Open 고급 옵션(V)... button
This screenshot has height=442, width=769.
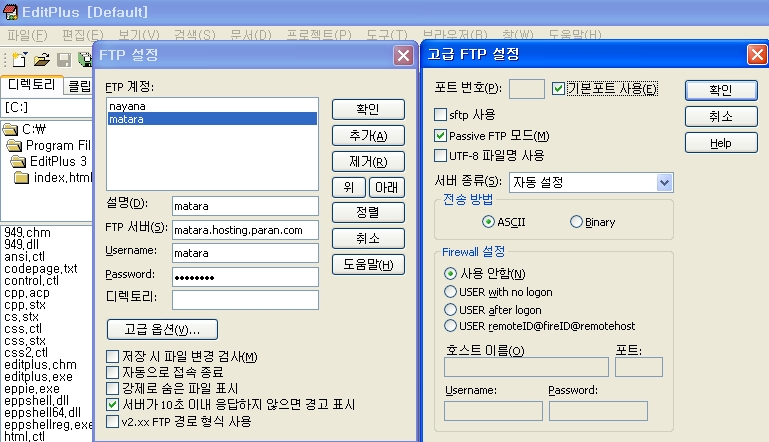tap(162, 329)
